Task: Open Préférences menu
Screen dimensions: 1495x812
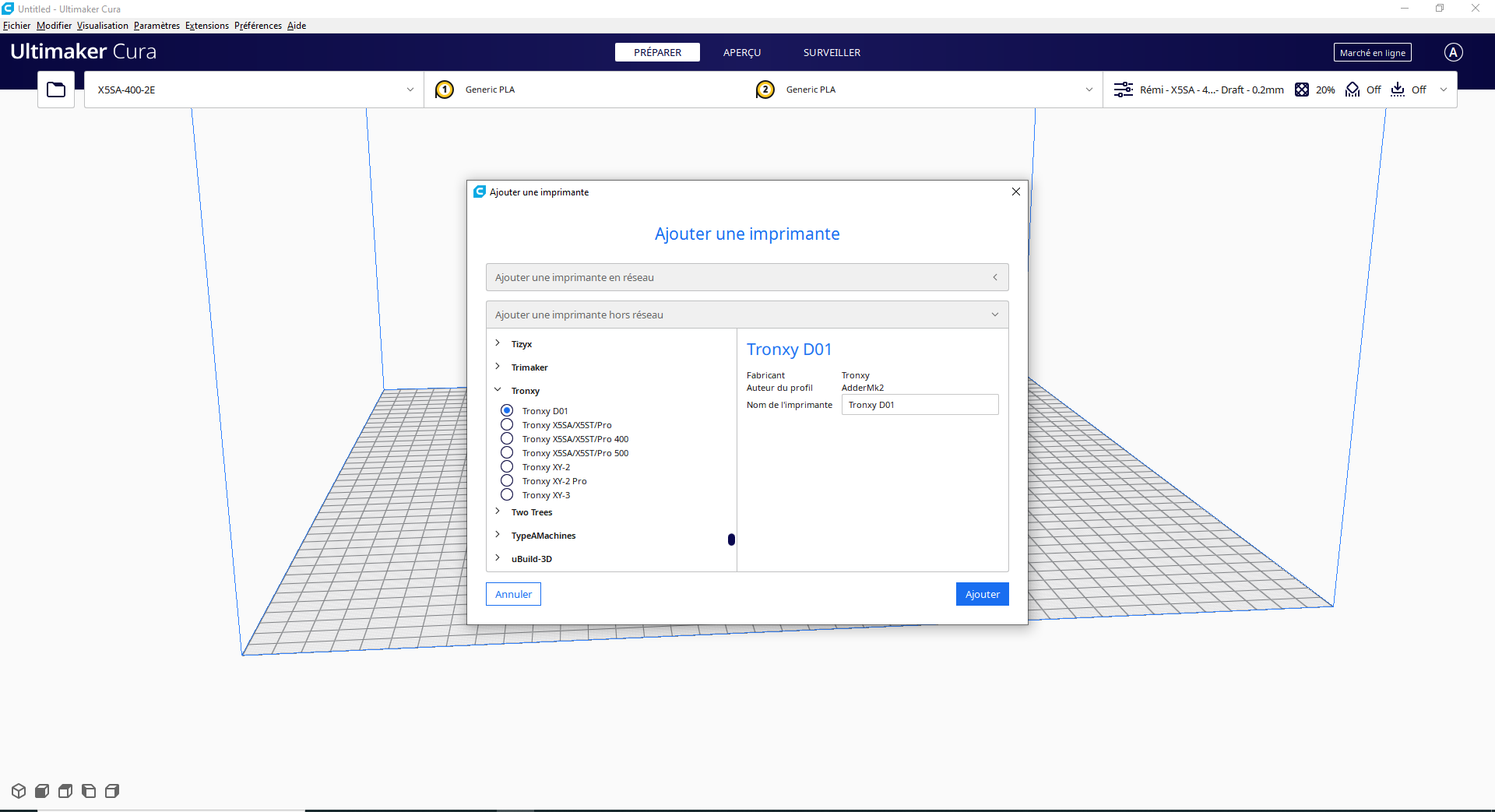Action: pyautogui.click(x=258, y=26)
